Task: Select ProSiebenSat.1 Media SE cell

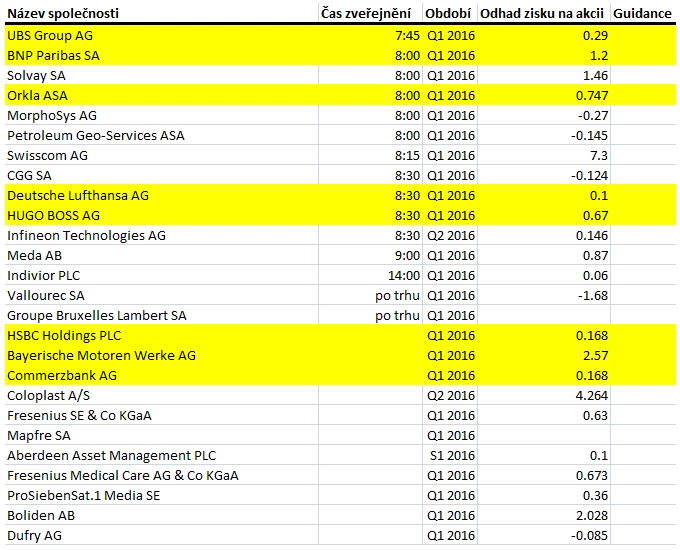Action: click(84, 495)
